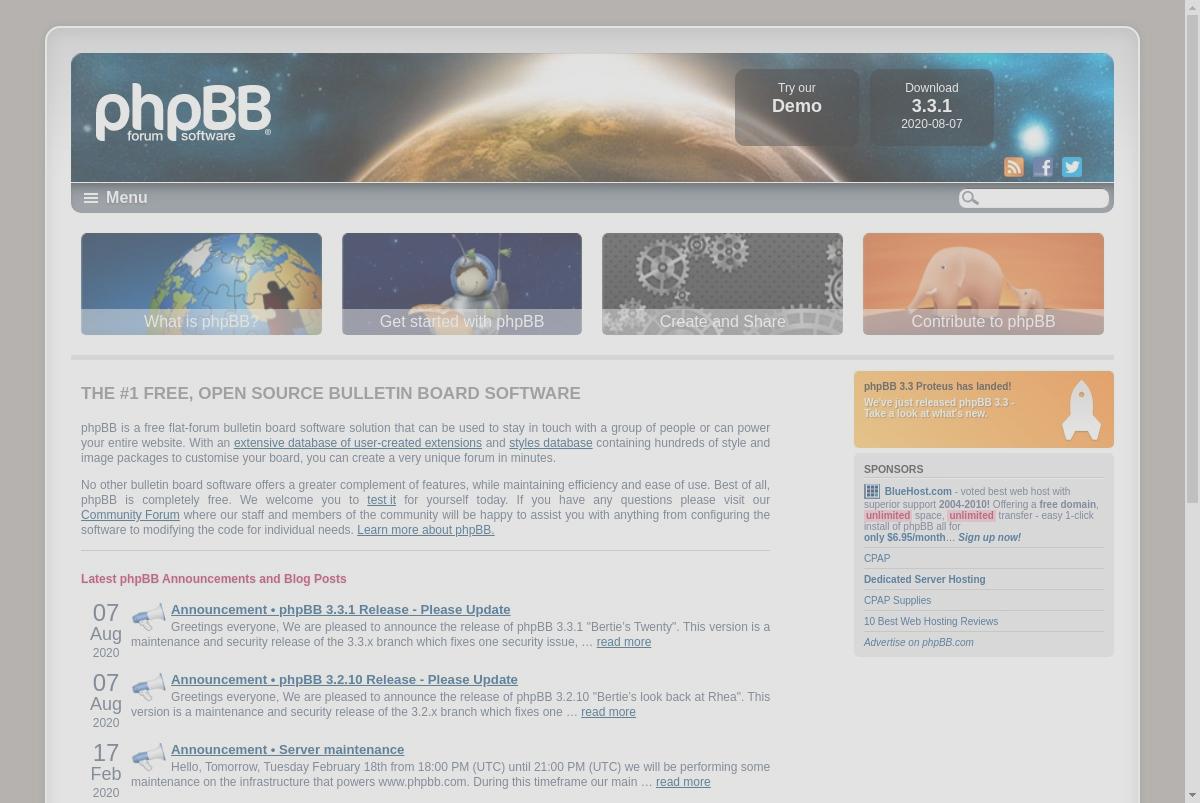The height and width of the screenshot is (803, 1200).
Task: Open the Menu bar item
Action: pos(115,198)
